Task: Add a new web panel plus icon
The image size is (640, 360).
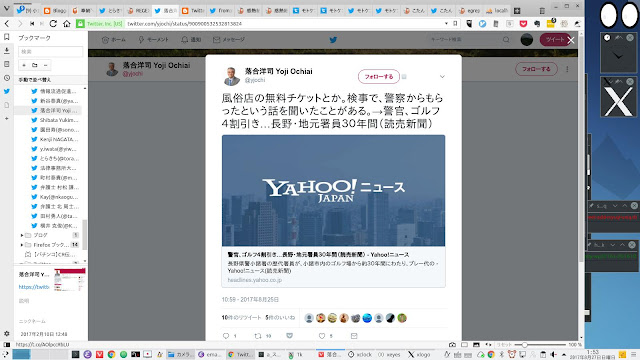Action: pos(7,118)
